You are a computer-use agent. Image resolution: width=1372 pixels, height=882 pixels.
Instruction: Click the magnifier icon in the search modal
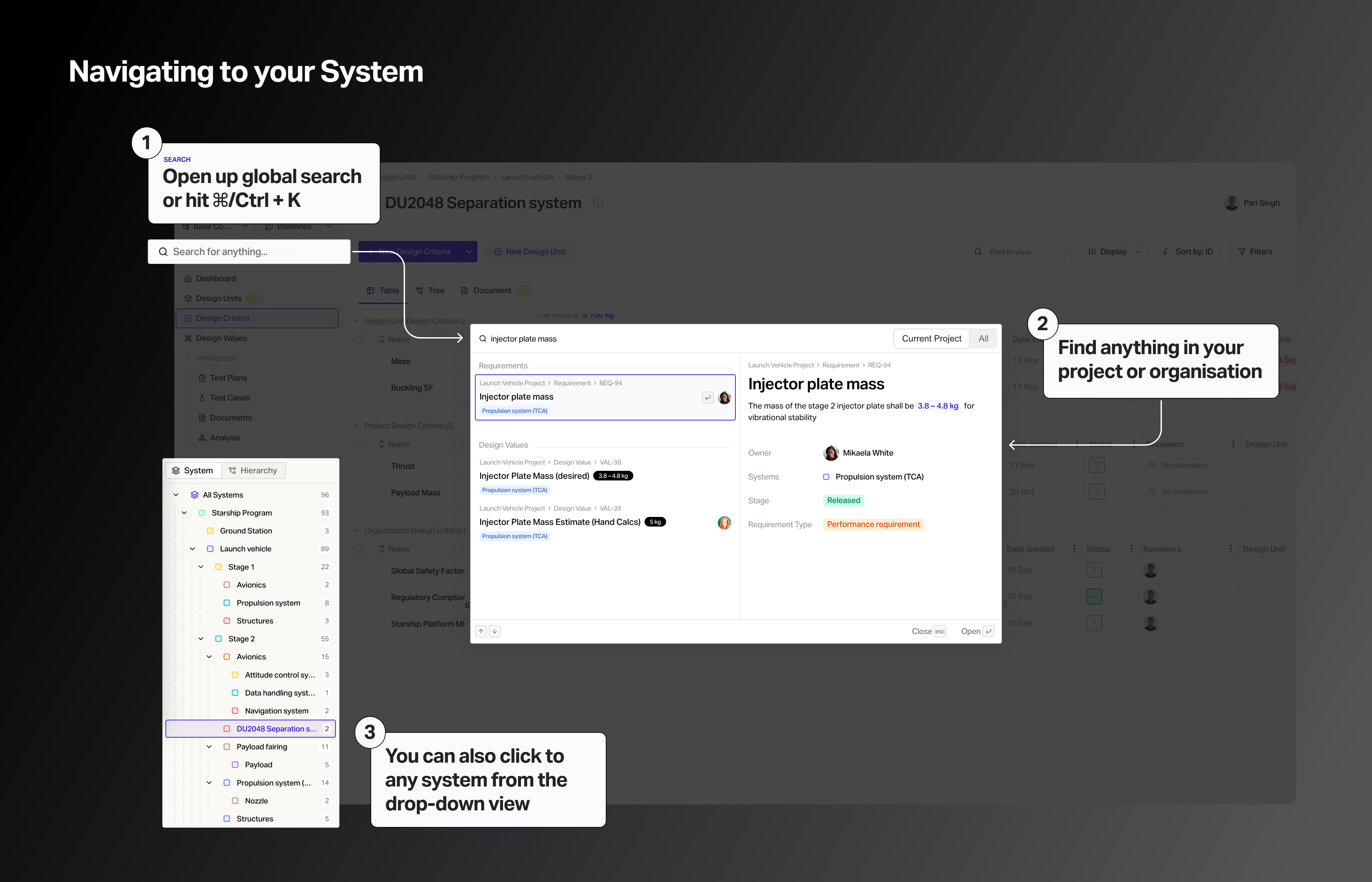[483, 339]
